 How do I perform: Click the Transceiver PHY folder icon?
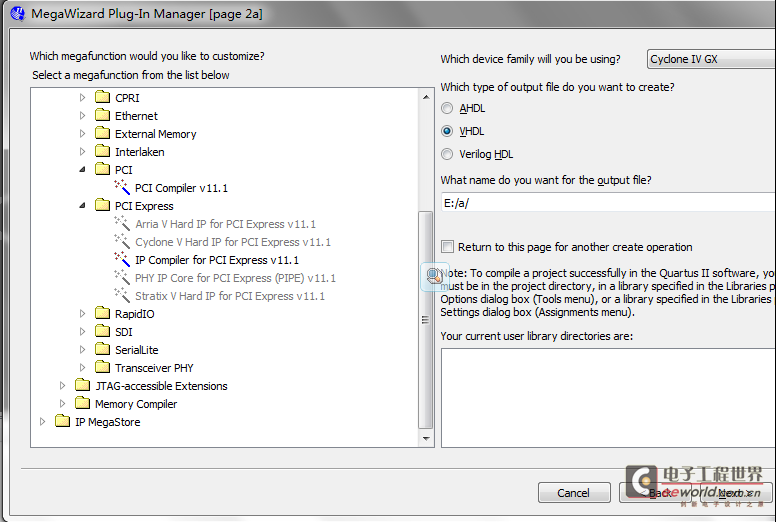coord(102,367)
